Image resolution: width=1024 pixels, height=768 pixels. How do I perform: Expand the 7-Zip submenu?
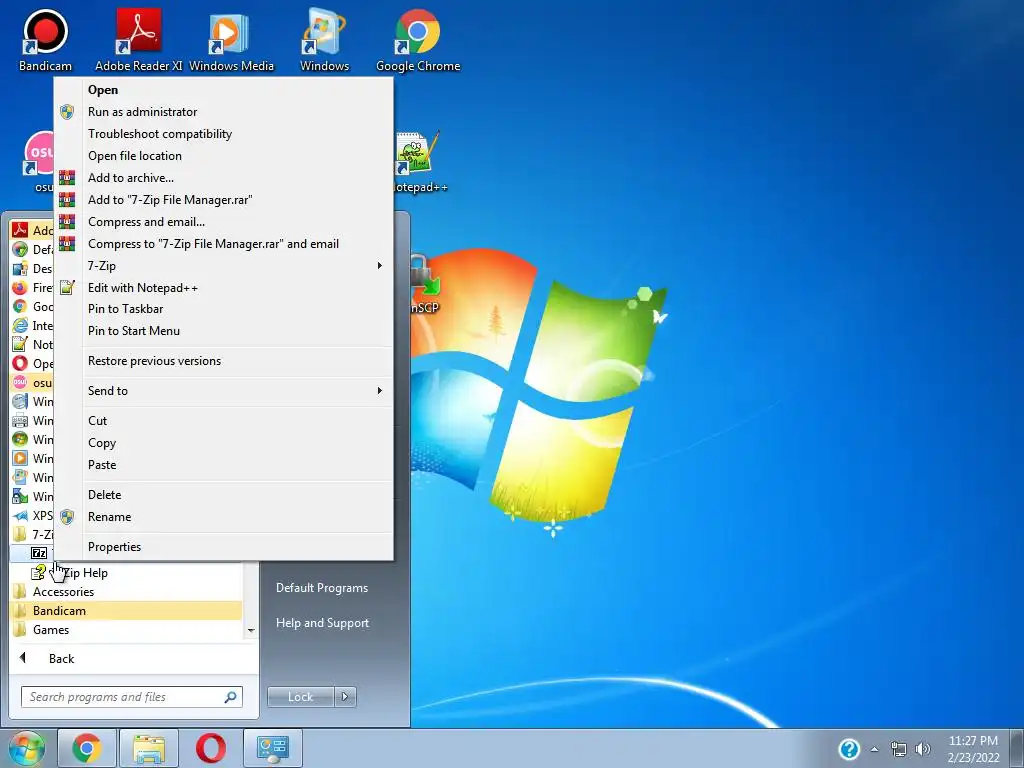pyautogui.click(x=223, y=266)
